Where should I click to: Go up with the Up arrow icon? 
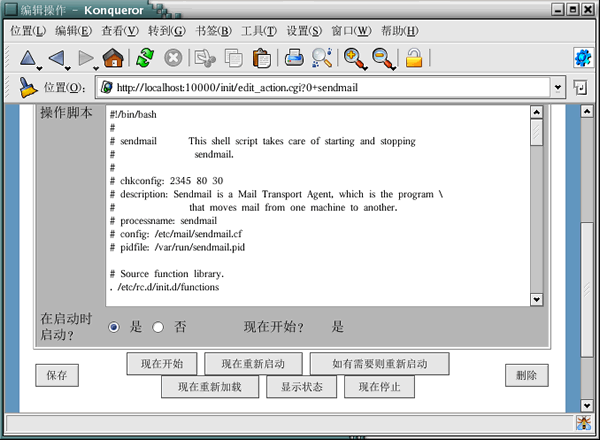28,58
